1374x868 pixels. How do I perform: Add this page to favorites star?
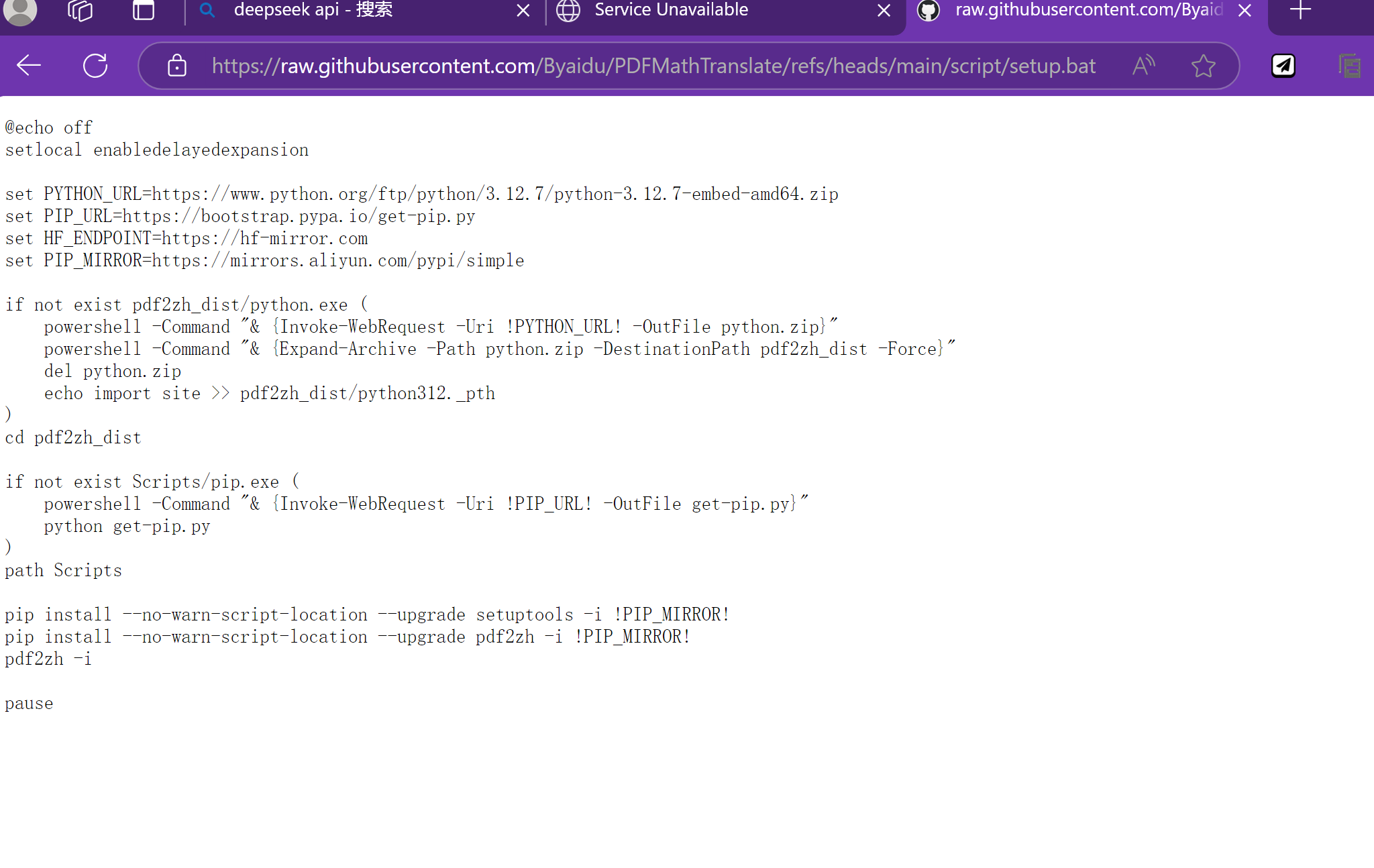coord(1203,66)
